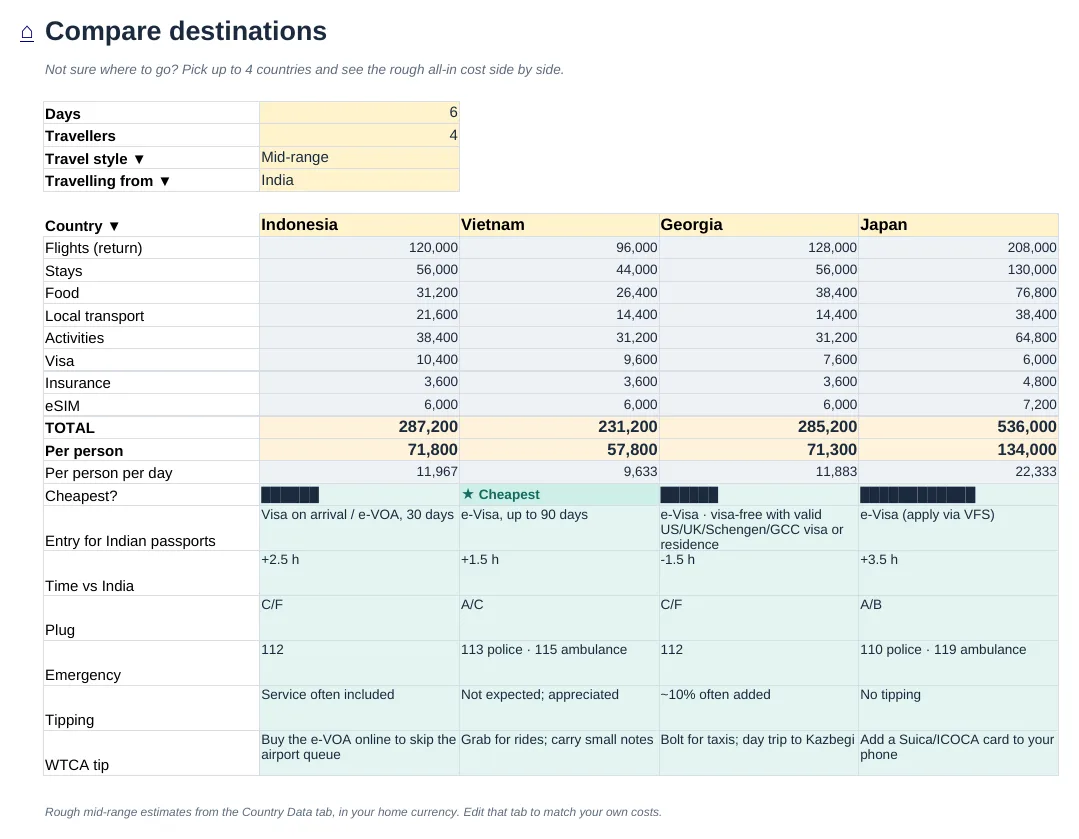Select Vietnam Grab for rides tip
1079x839 pixels.
pos(559,753)
